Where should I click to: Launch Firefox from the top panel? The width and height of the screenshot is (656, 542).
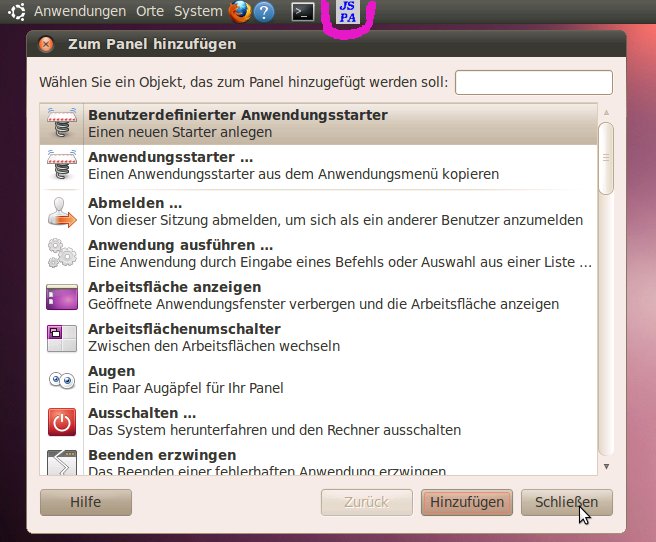coord(240,12)
